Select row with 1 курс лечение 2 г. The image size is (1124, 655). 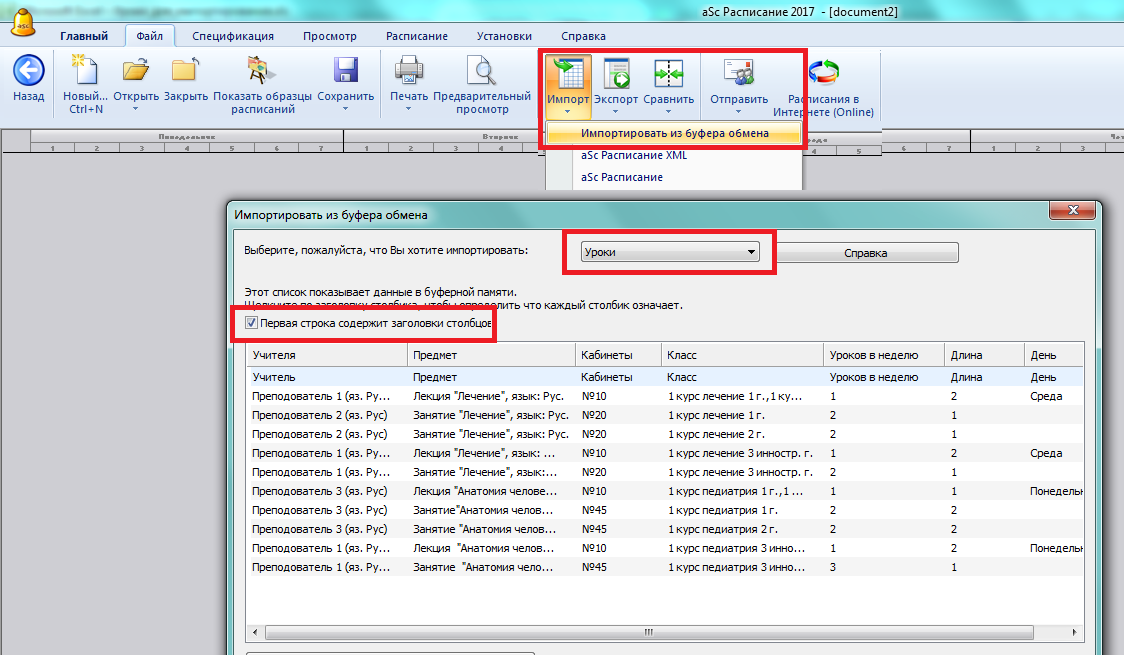point(665,434)
